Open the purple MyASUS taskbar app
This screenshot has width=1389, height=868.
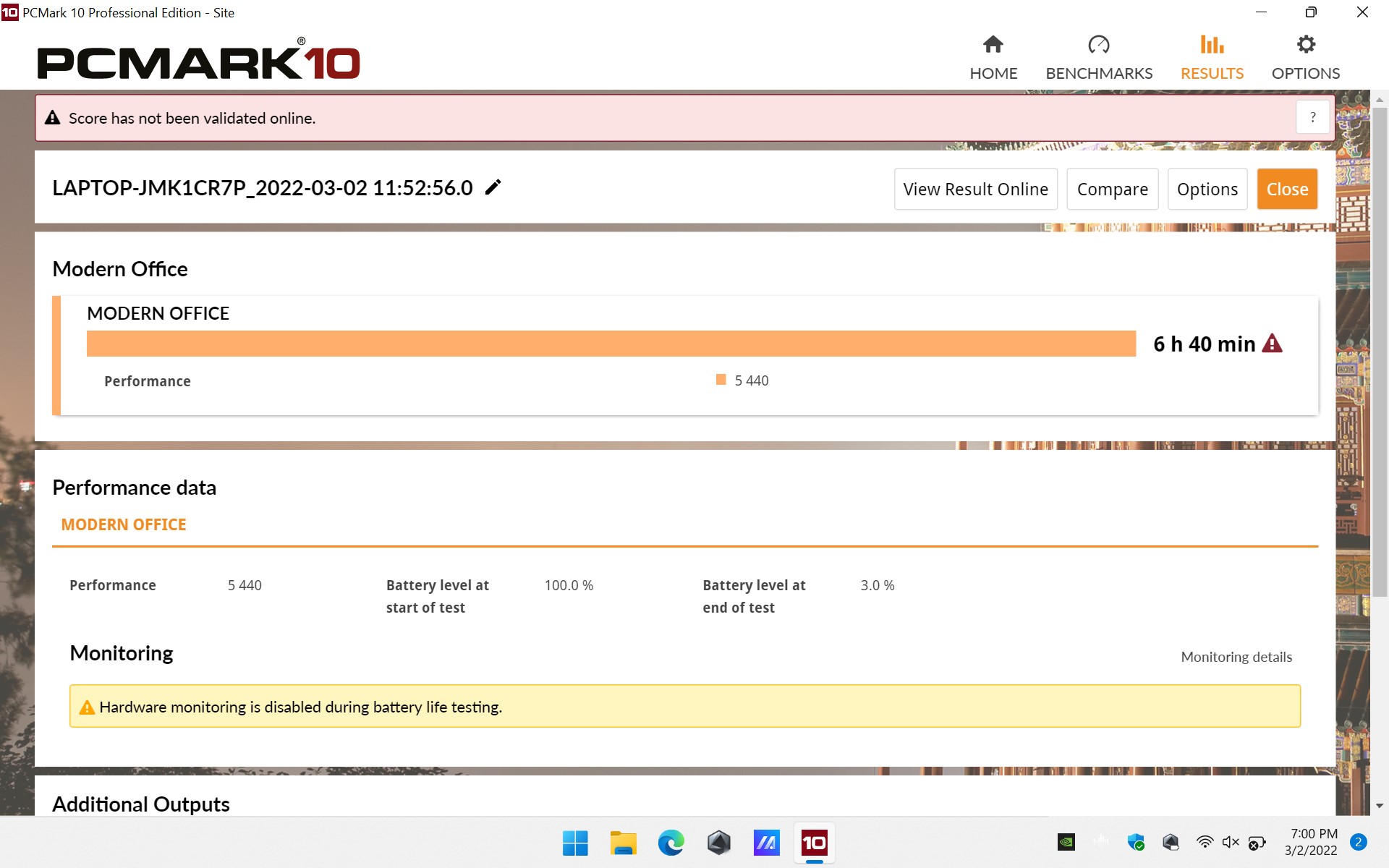[766, 843]
